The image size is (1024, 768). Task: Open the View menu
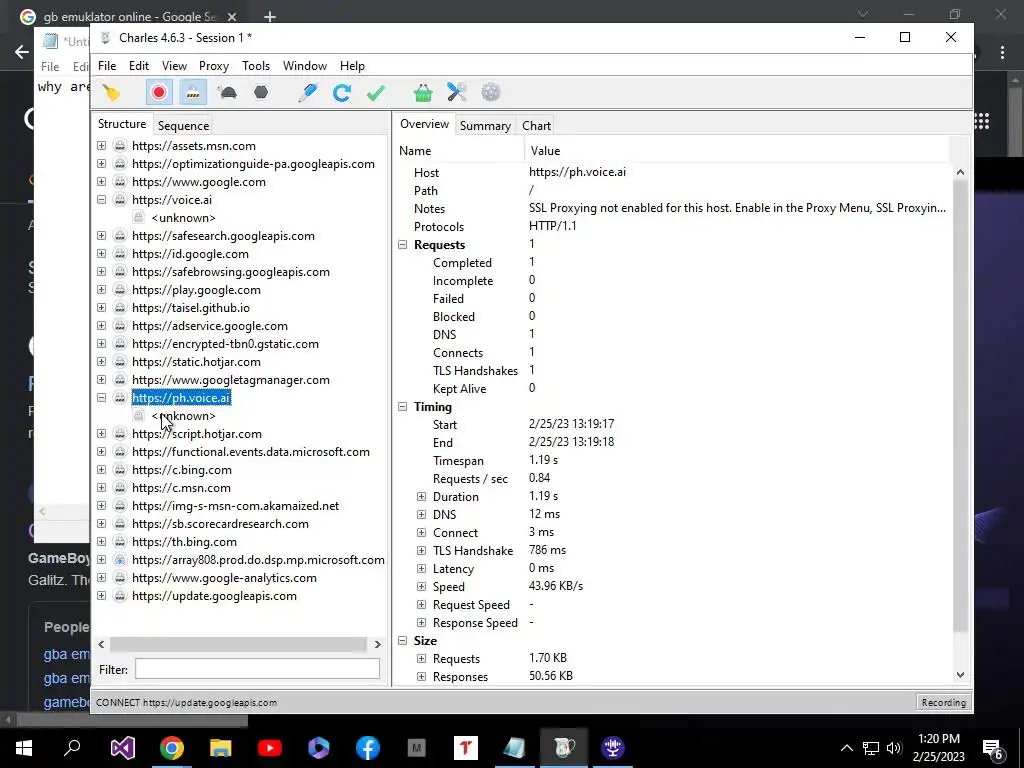click(x=174, y=66)
